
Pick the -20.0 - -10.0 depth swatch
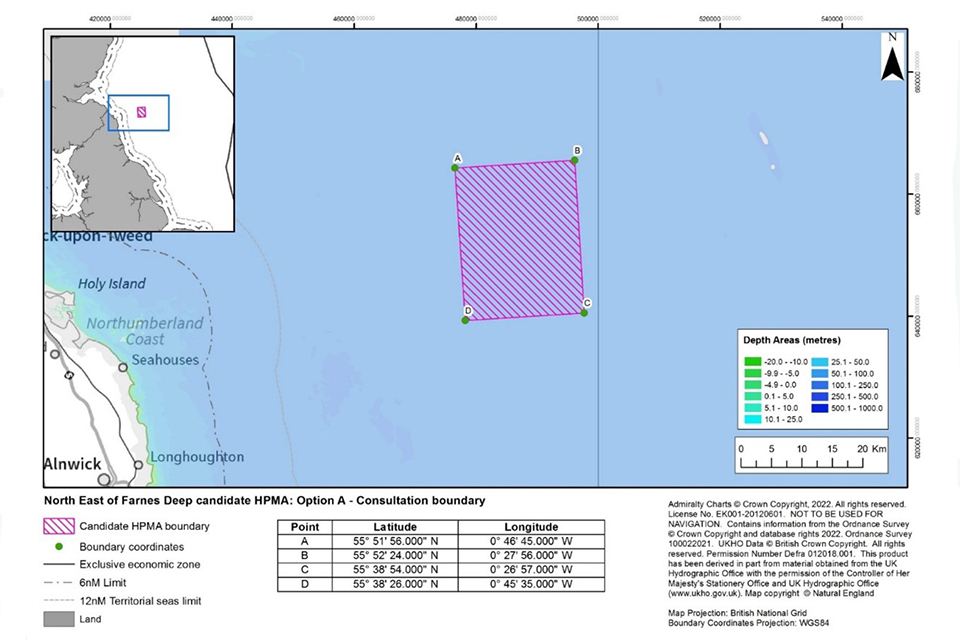tap(752, 361)
